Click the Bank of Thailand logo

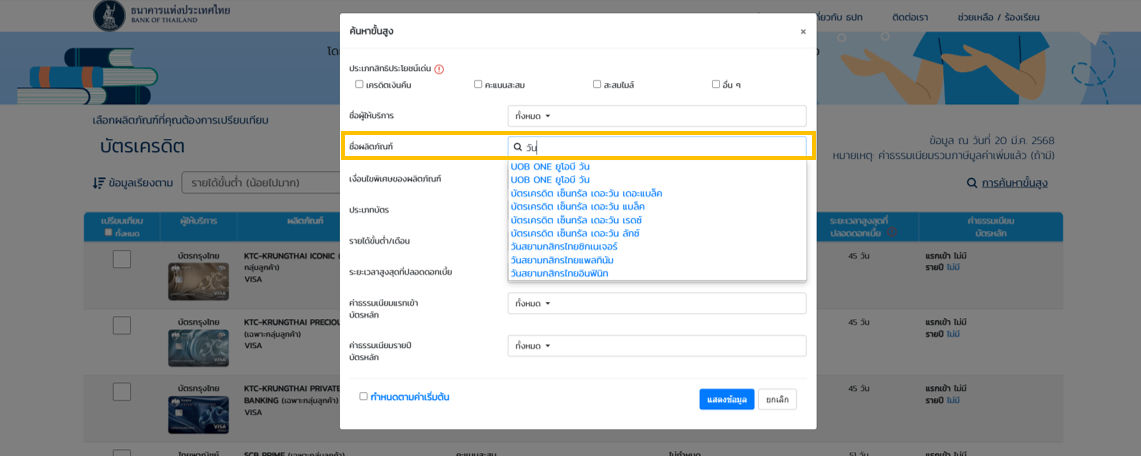click(109, 15)
